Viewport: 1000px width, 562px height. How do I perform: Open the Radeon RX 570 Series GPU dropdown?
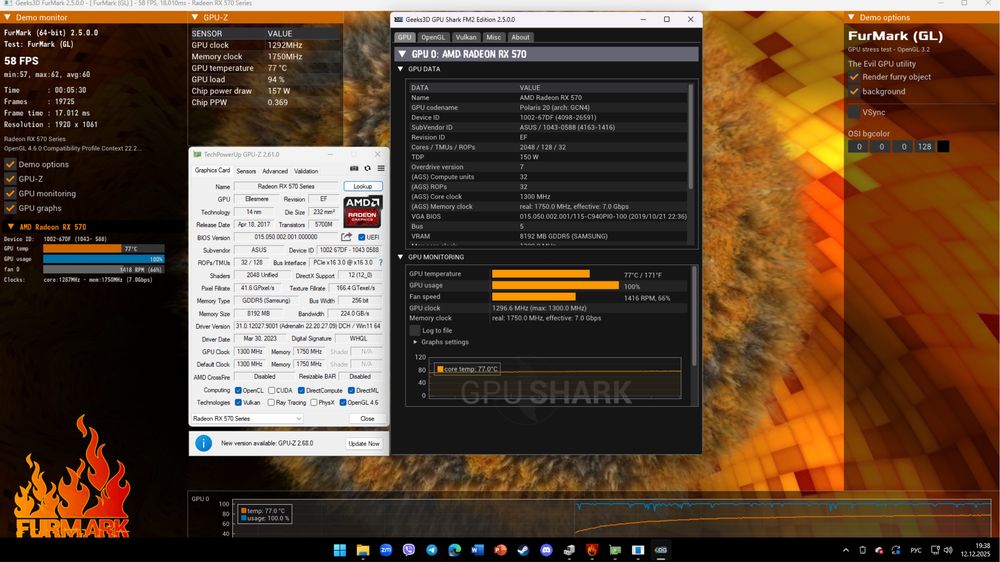point(247,418)
